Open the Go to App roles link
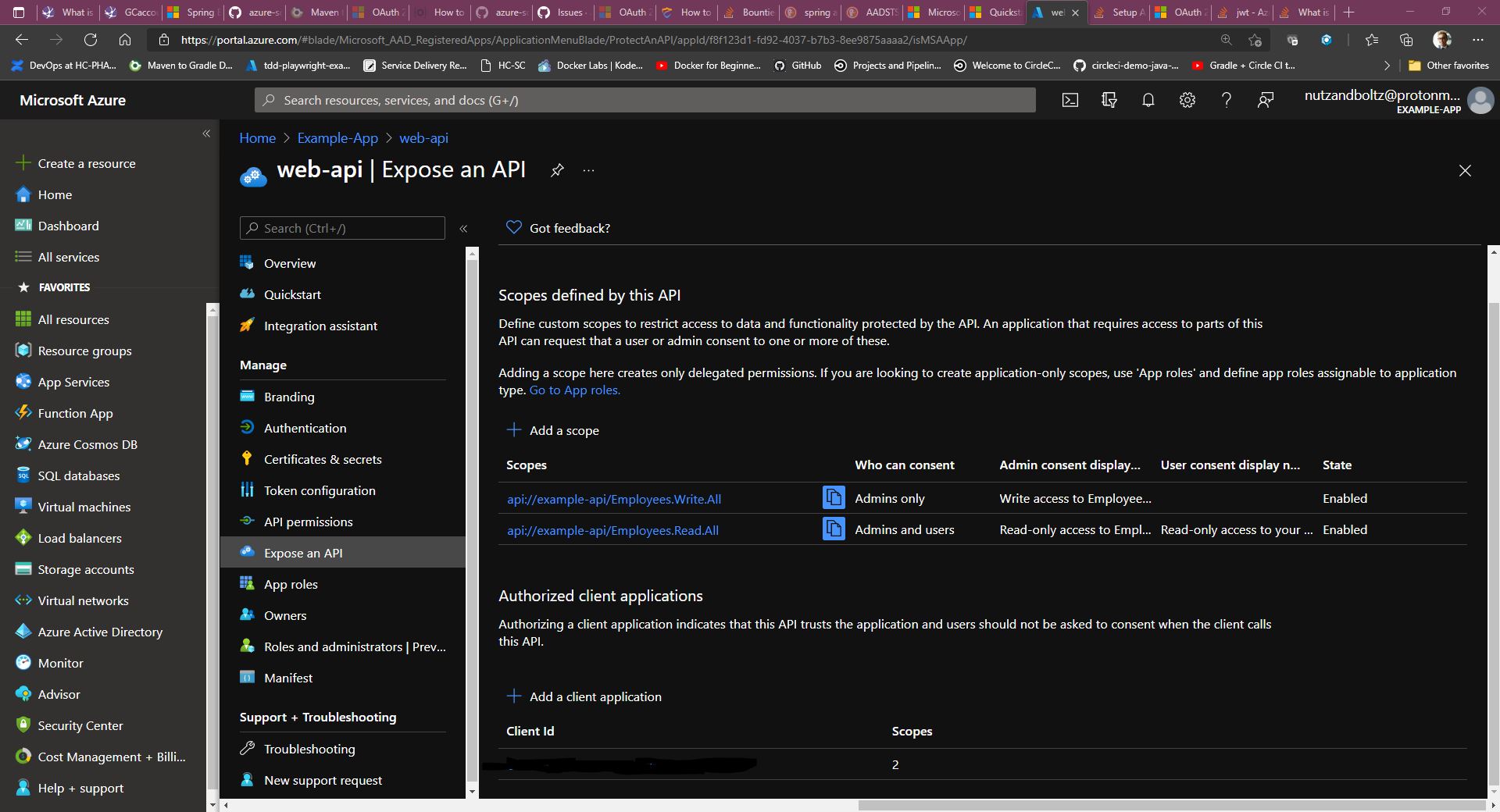 pos(574,390)
